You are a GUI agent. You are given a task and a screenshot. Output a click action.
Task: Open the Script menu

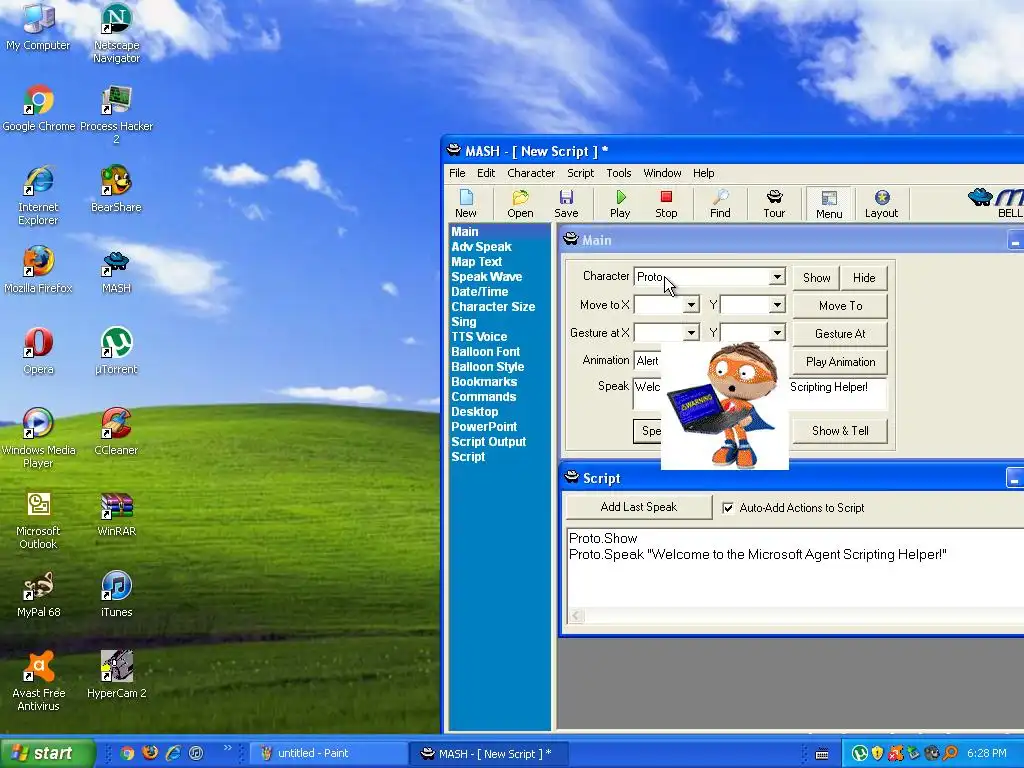click(581, 173)
